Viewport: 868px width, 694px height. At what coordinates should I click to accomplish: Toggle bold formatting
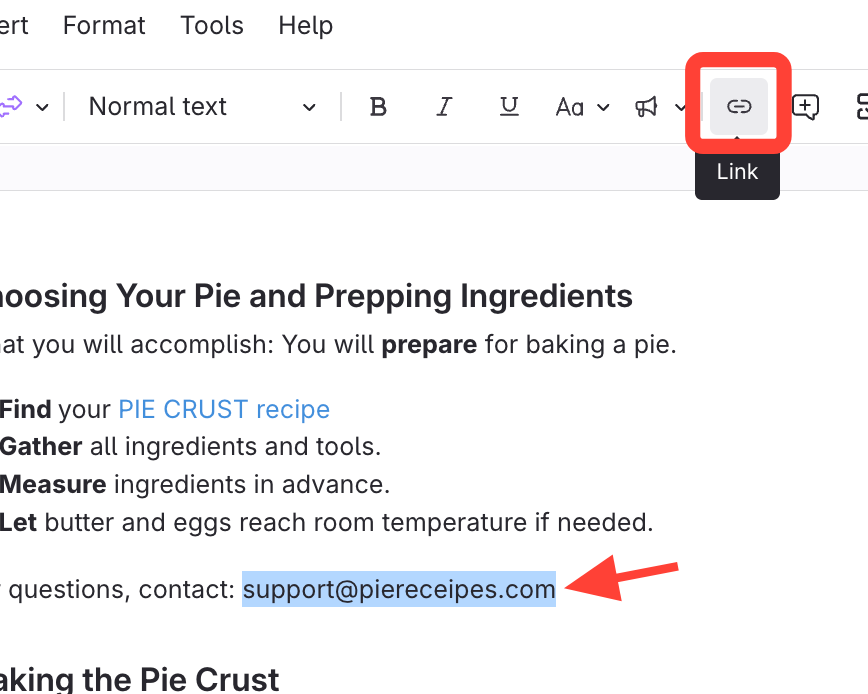pos(378,106)
